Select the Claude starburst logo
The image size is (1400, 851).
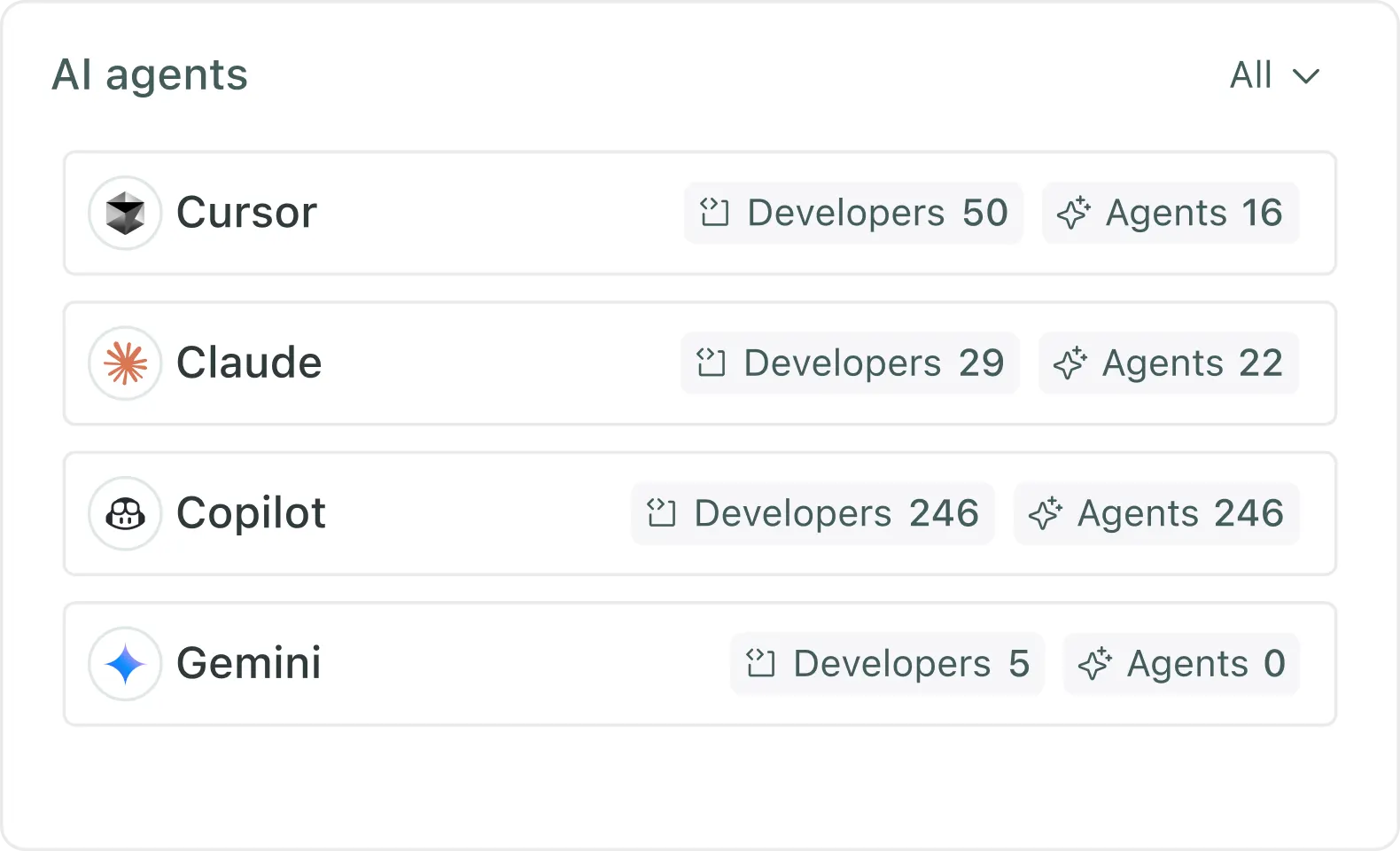click(x=124, y=363)
